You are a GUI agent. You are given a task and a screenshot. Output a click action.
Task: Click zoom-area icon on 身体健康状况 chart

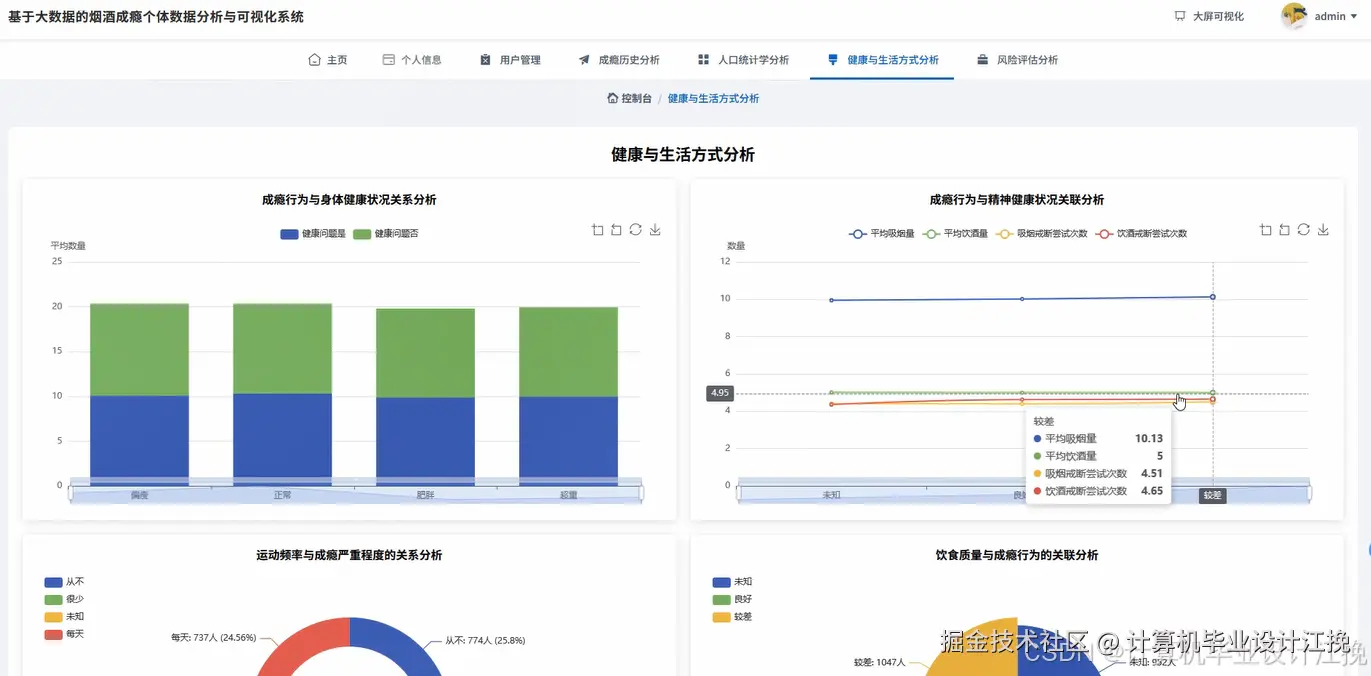tap(598, 230)
